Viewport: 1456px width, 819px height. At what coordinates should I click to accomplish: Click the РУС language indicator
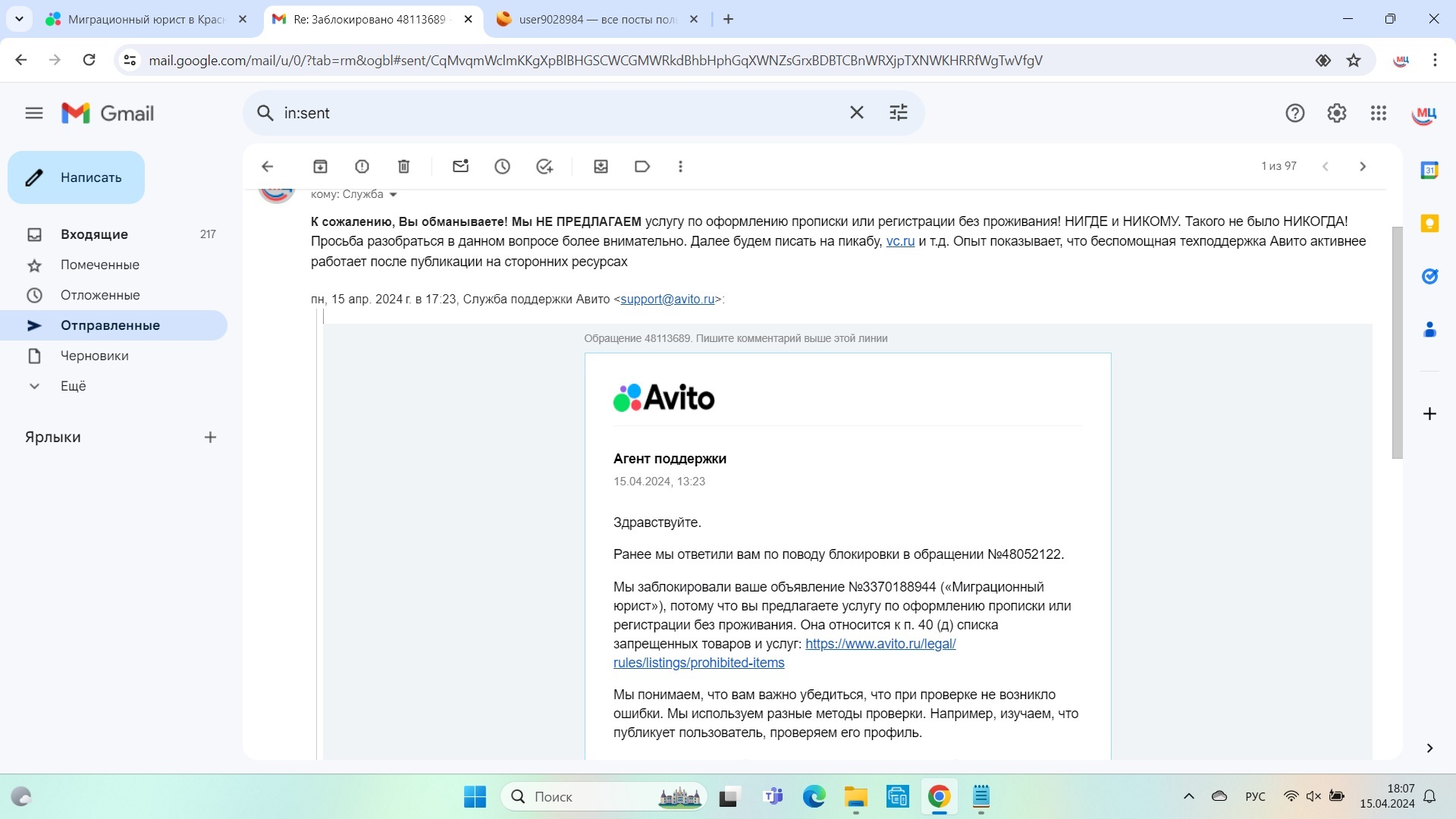pyautogui.click(x=1255, y=796)
